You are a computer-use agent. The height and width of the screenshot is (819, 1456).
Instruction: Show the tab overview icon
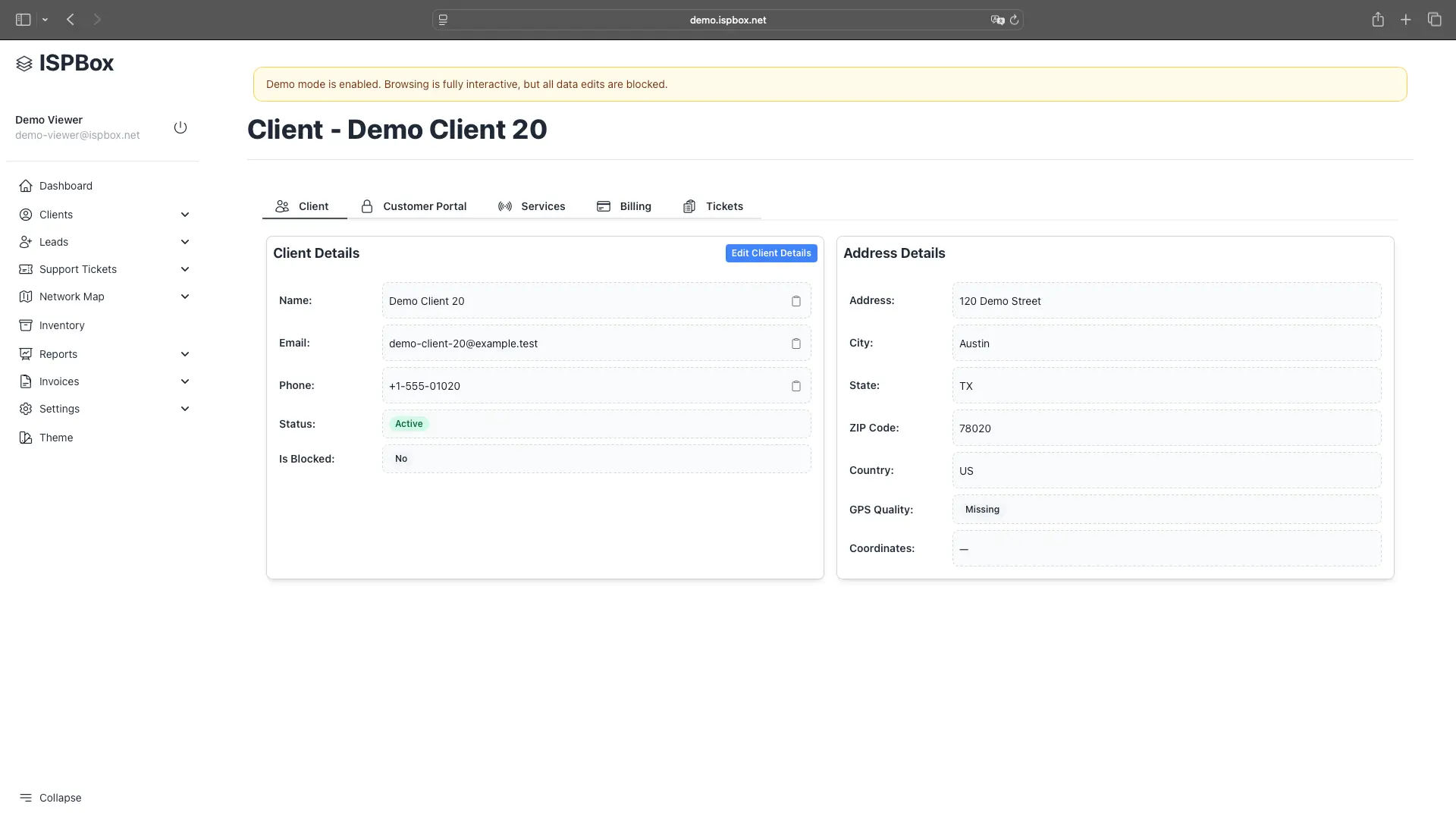(1435, 20)
